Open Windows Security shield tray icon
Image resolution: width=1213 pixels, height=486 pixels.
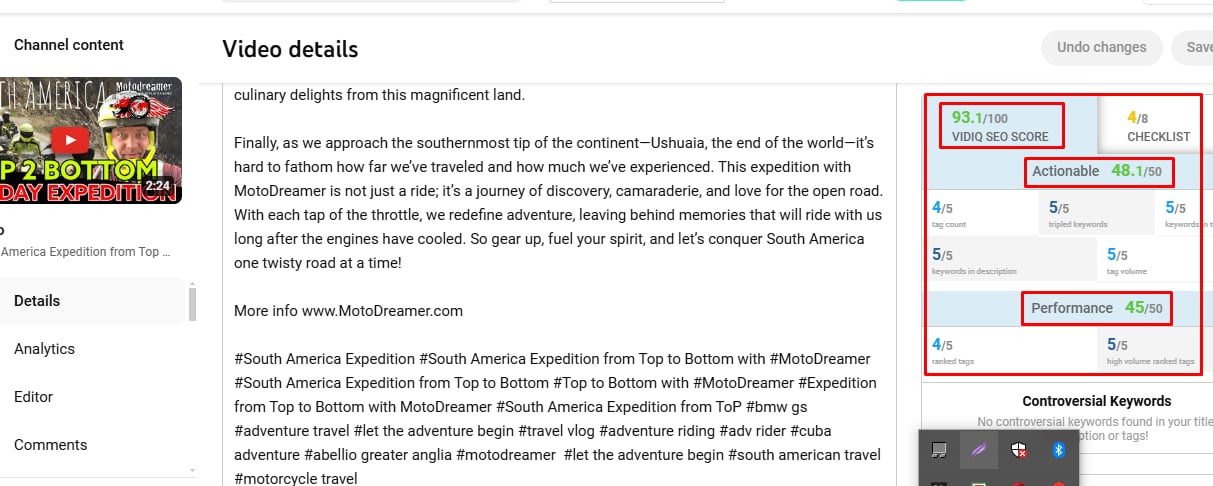point(1018,451)
